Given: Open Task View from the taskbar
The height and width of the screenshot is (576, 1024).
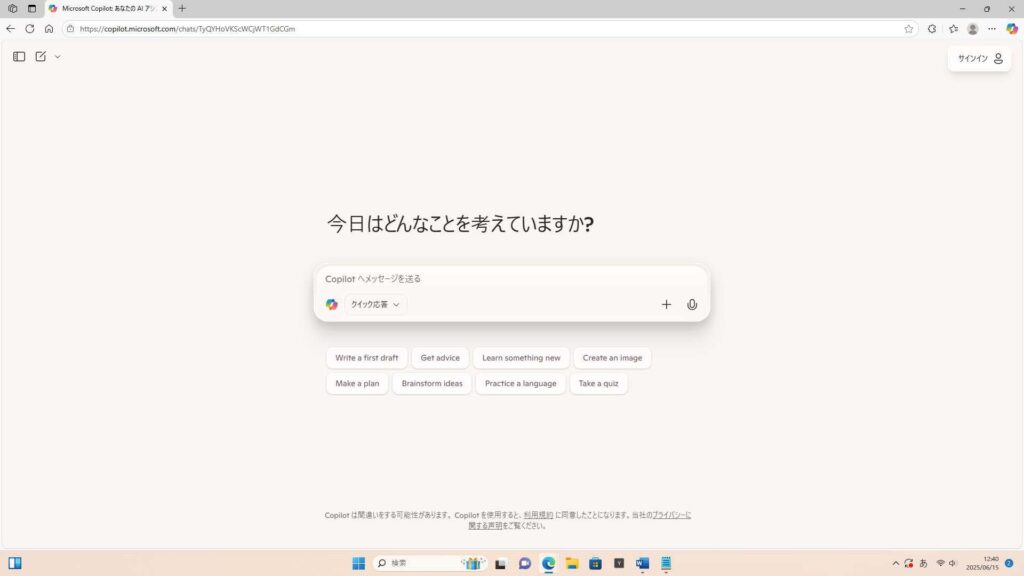Looking at the screenshot, I should coord(500,563).
